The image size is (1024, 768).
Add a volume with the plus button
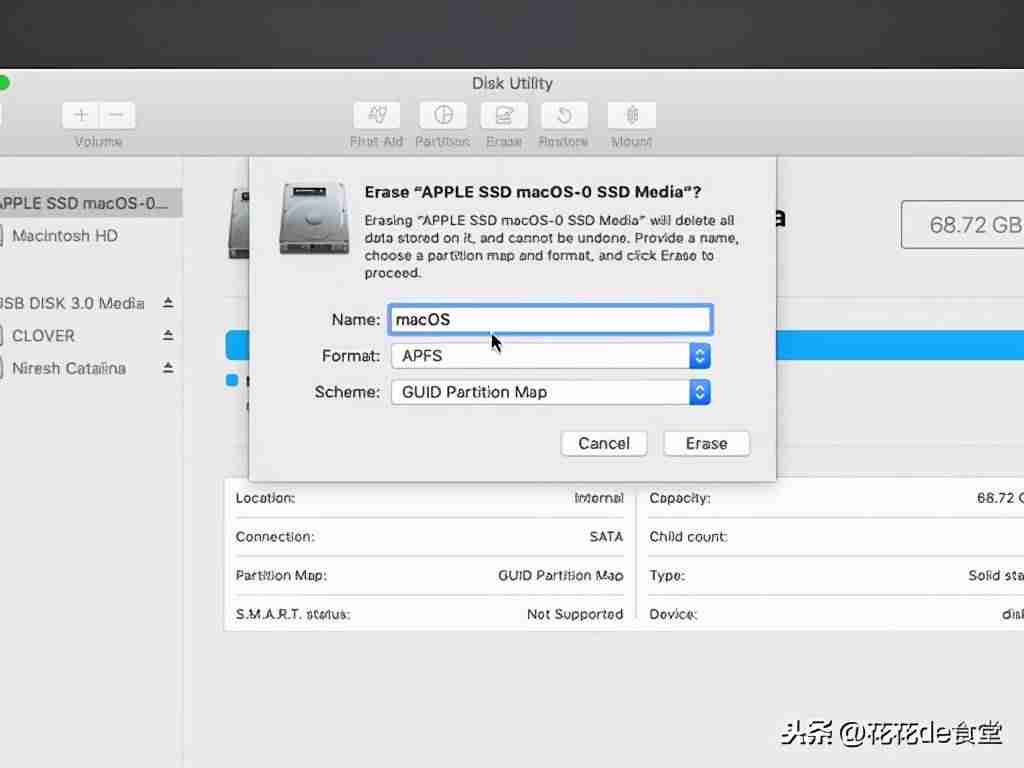click(80, 116)
